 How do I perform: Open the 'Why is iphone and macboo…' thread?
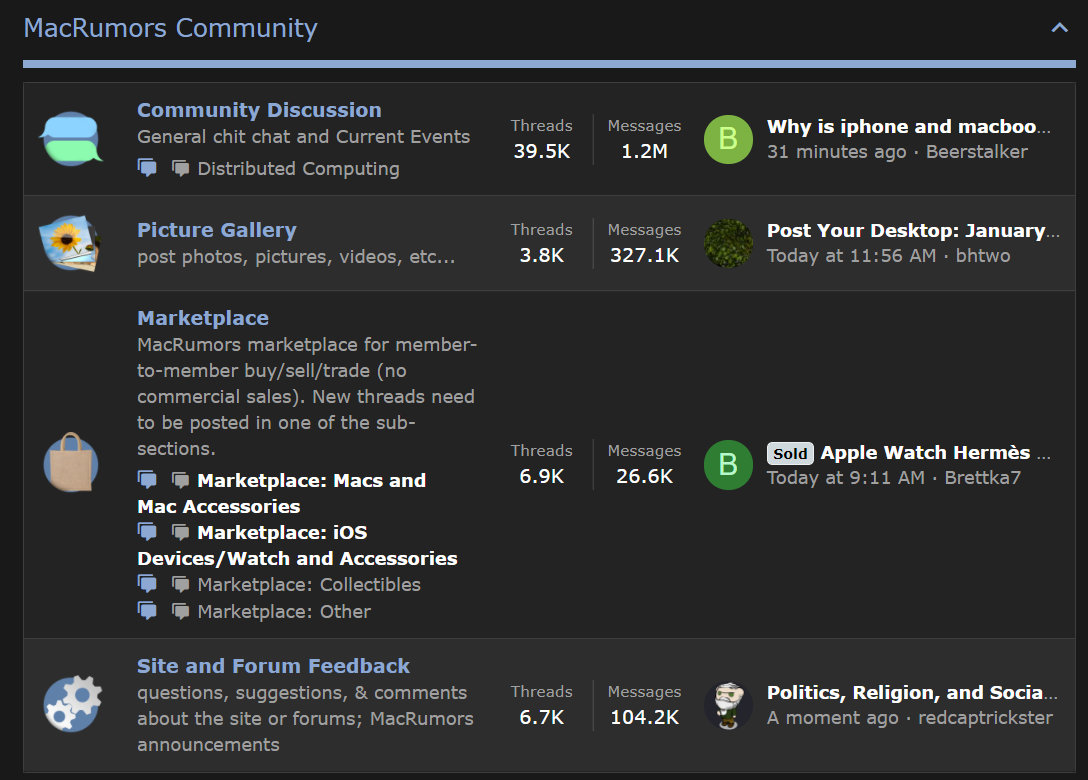[908, 127]
